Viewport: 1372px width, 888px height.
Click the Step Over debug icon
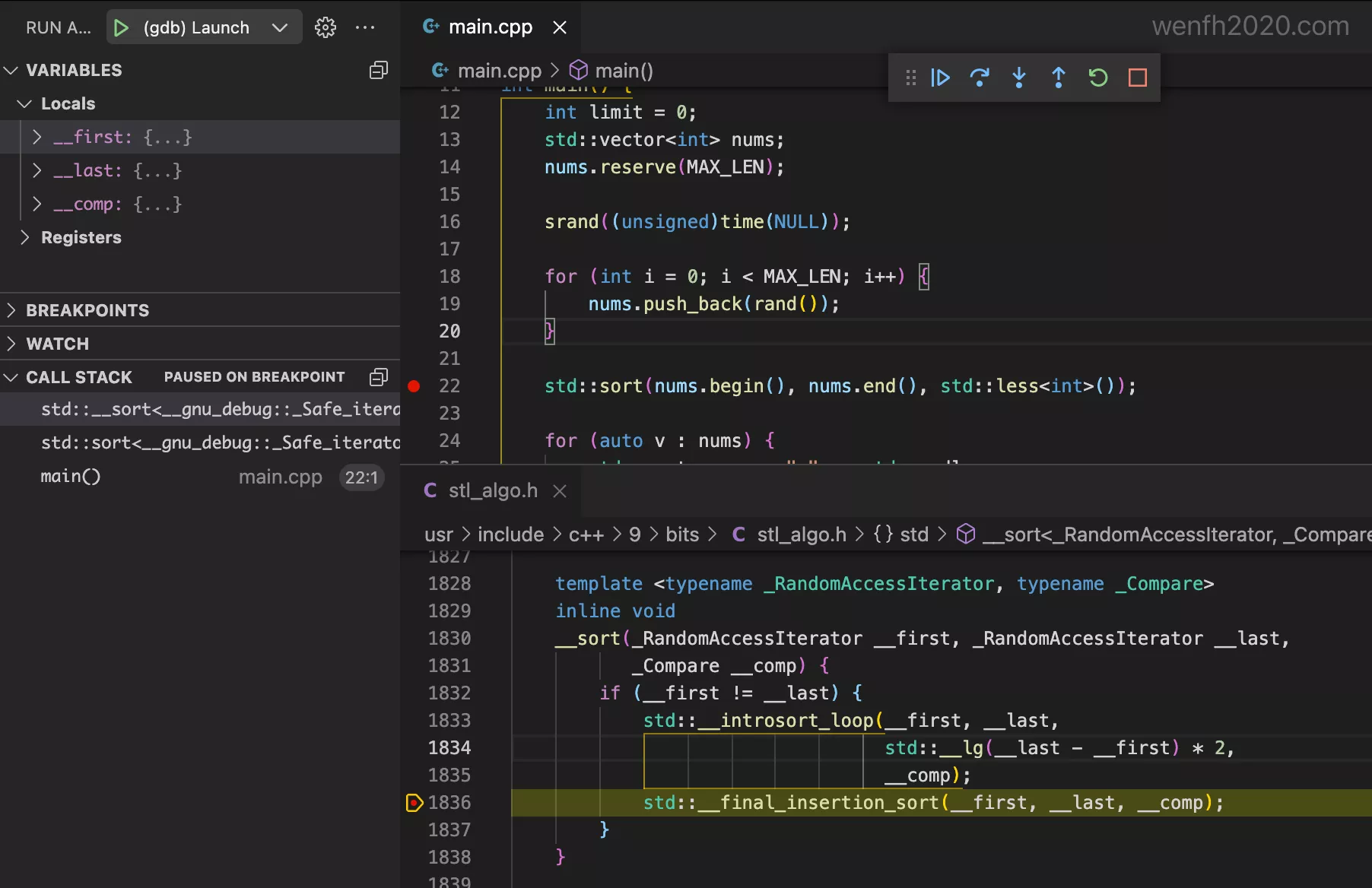(x=980, y=78)
